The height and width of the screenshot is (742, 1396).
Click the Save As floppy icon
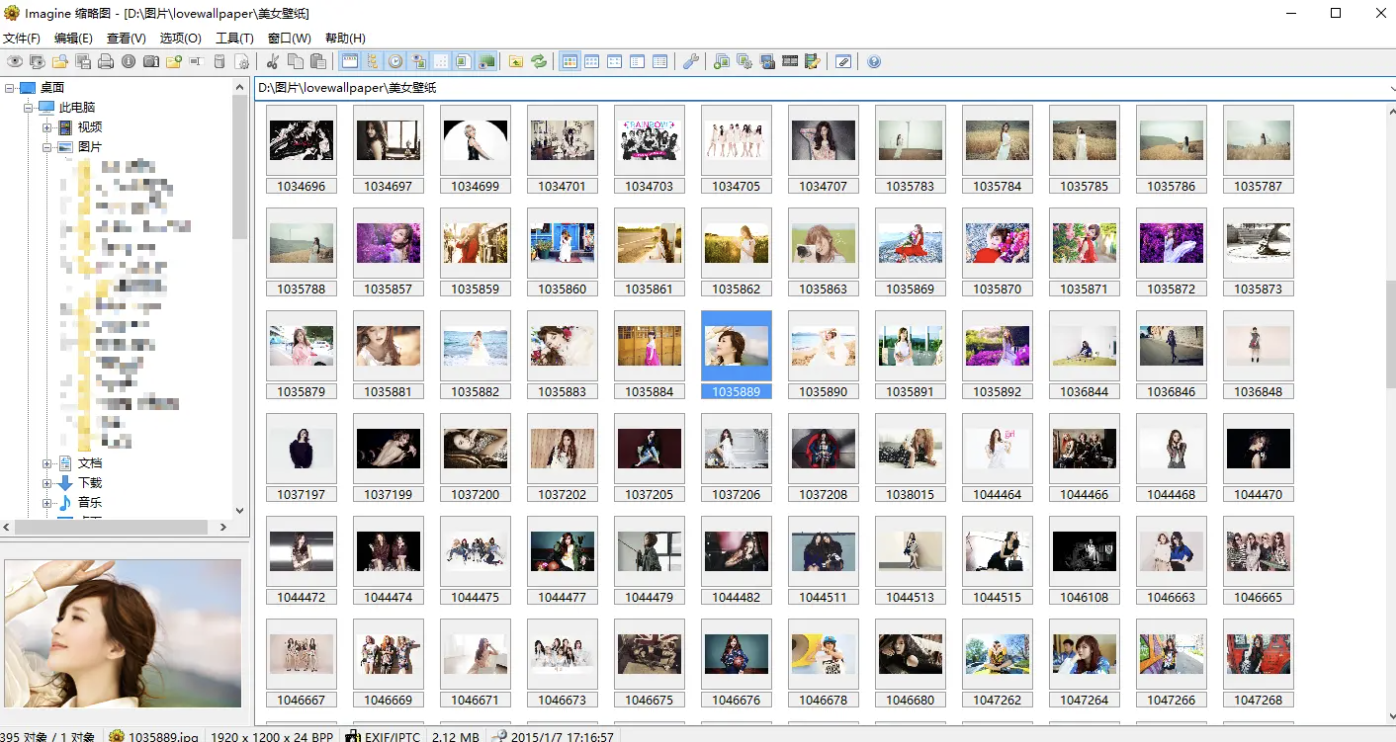83,62
